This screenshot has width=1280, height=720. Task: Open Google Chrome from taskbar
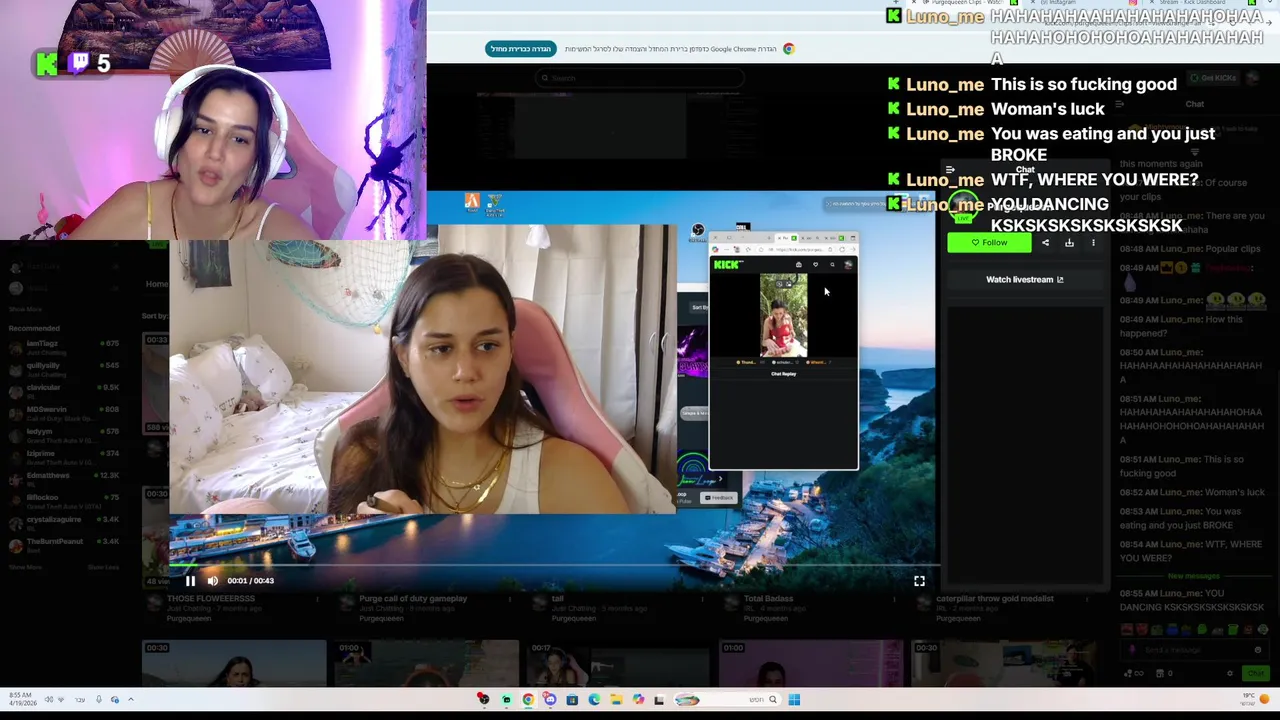pos(528,700)
